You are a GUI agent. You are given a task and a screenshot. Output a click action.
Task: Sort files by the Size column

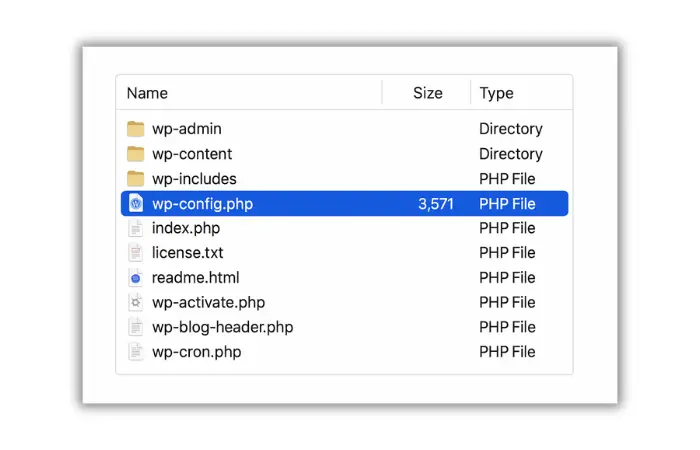point(427,93)
